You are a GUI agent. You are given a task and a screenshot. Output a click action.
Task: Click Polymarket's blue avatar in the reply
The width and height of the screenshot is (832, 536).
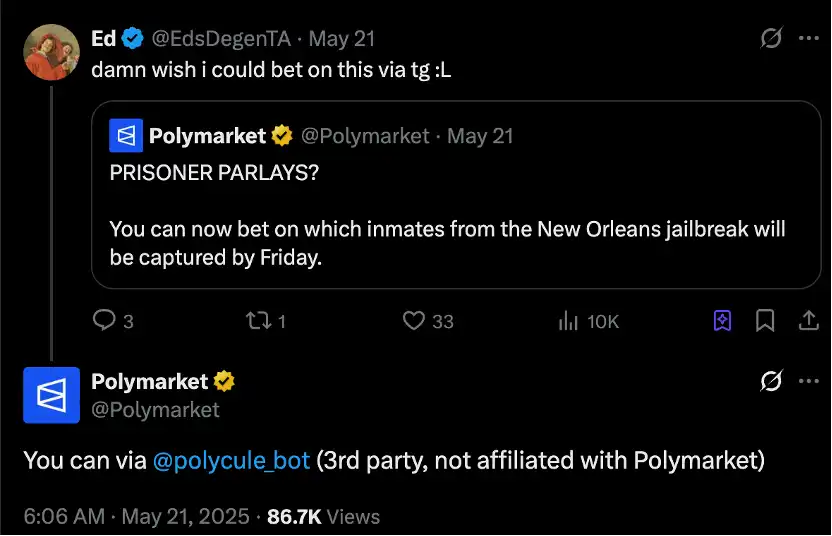(51, 395)
